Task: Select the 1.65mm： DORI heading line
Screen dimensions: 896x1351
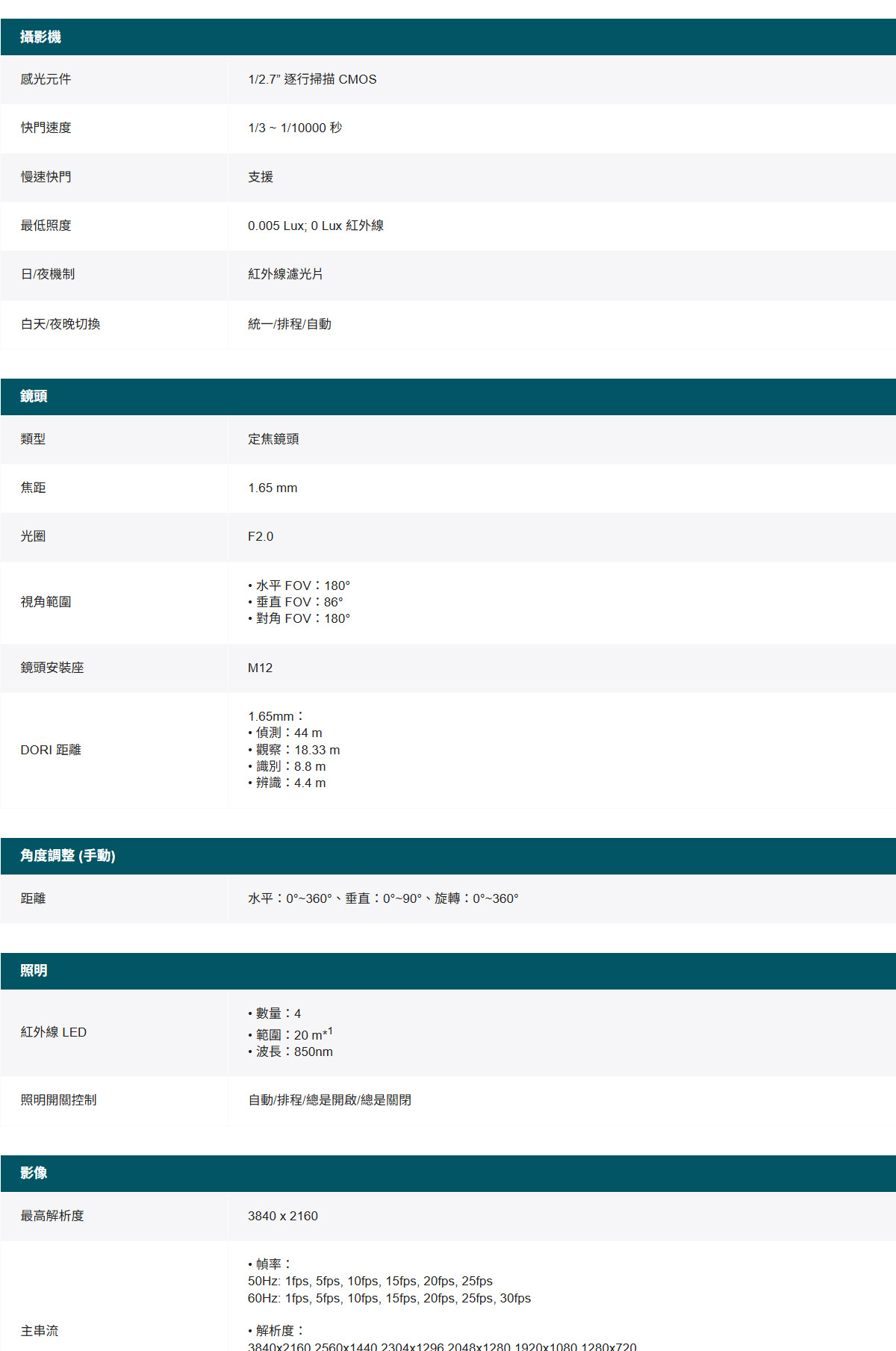Action: coord(276,716)
